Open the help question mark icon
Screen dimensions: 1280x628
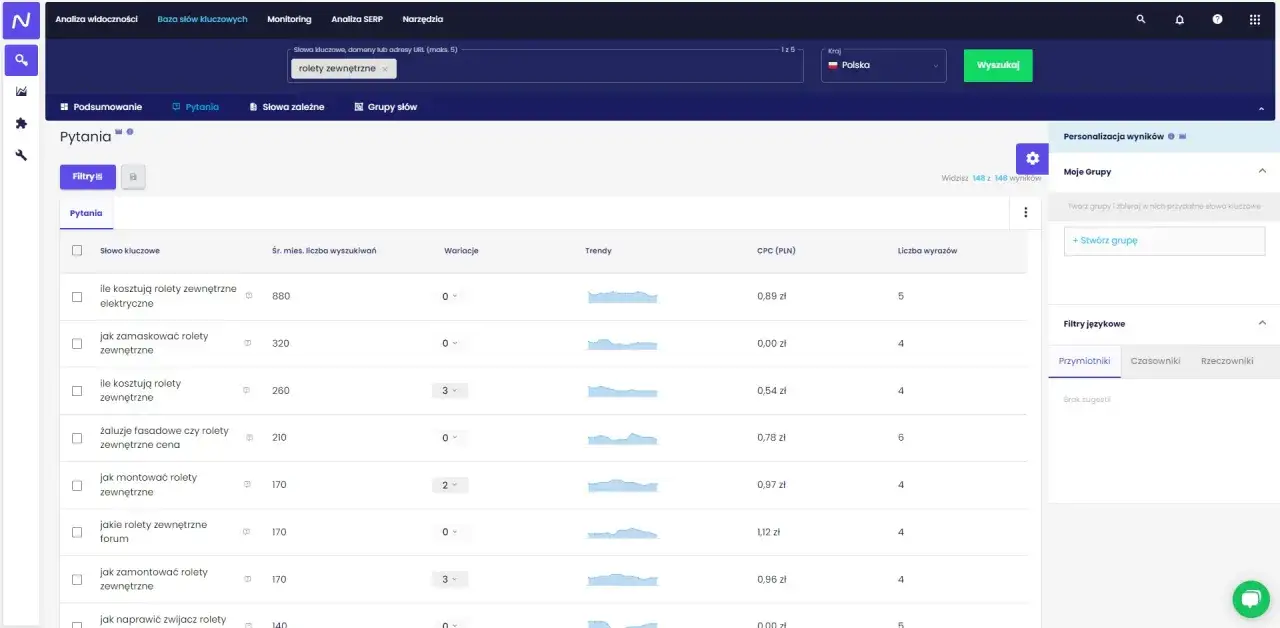tap(1217, 19)
